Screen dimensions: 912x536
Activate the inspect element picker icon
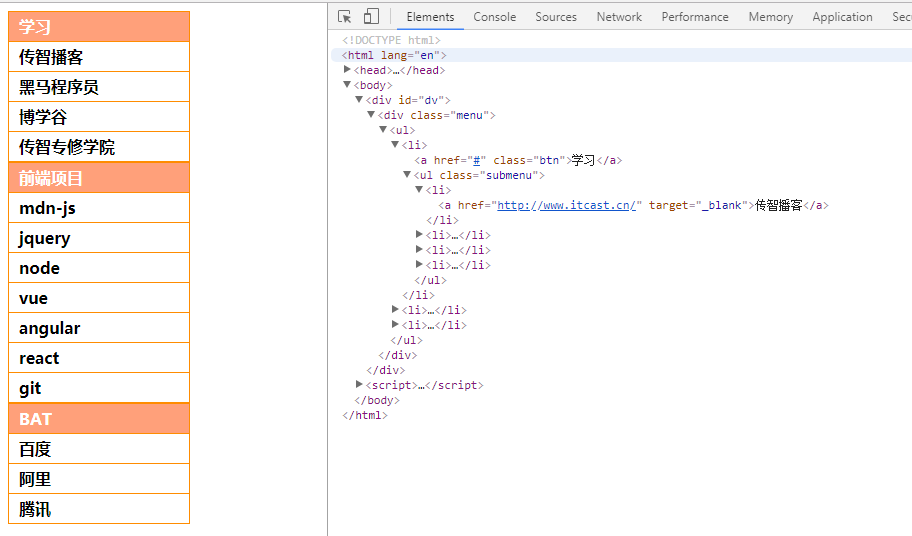pyautogui.click(x=345, y=16)
